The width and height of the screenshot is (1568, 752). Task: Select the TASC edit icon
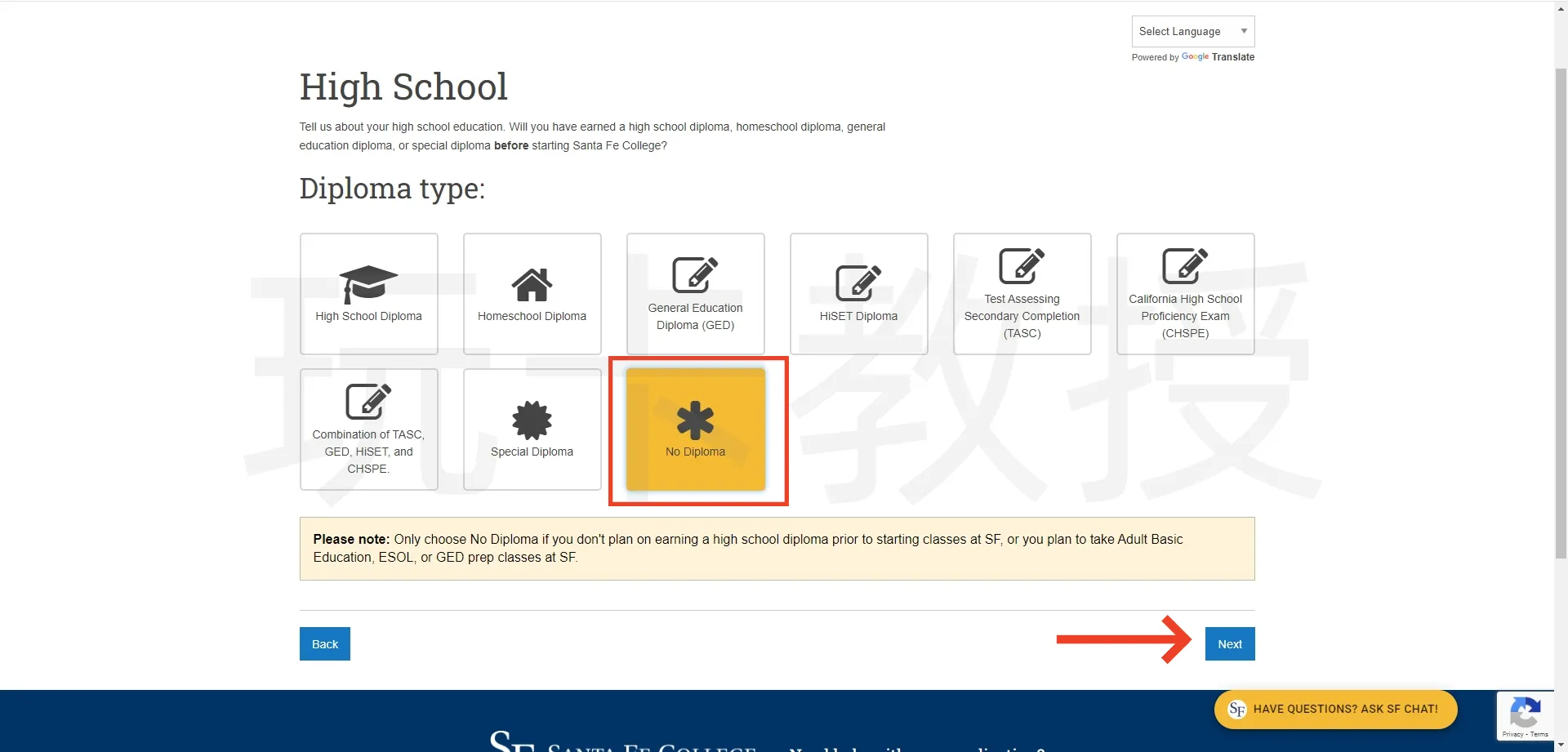(1022, 266)
